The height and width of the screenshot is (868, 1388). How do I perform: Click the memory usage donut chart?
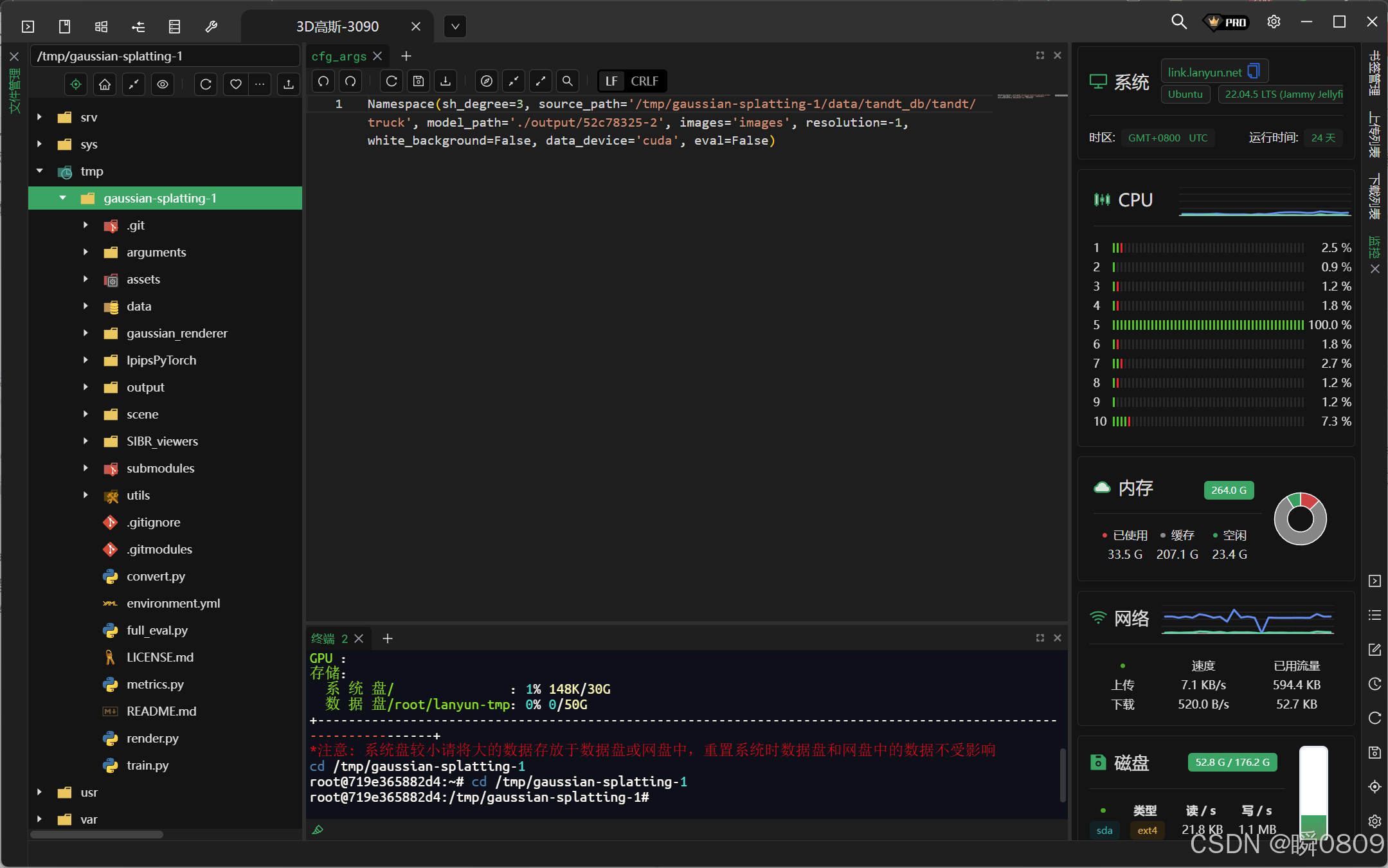point(1300,518)
